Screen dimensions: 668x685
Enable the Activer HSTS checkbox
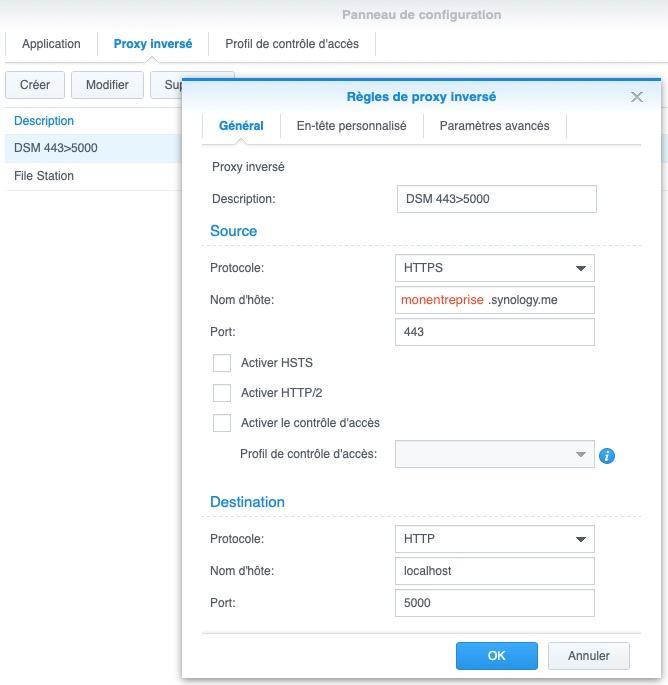click(222, 363)
